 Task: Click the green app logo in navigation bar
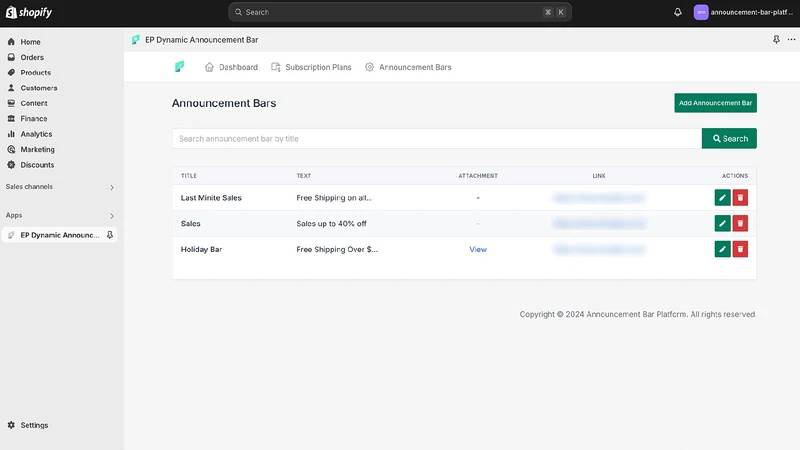click(x=179, y=67)
